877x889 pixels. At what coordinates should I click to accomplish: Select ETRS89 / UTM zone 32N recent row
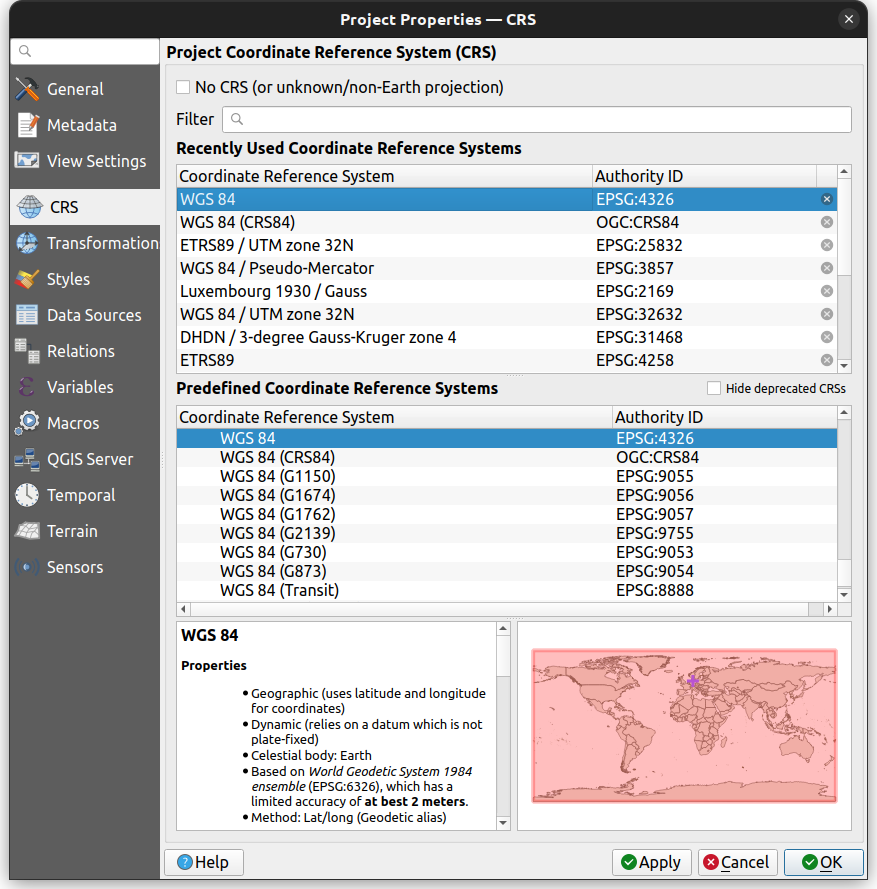(506, 245)
